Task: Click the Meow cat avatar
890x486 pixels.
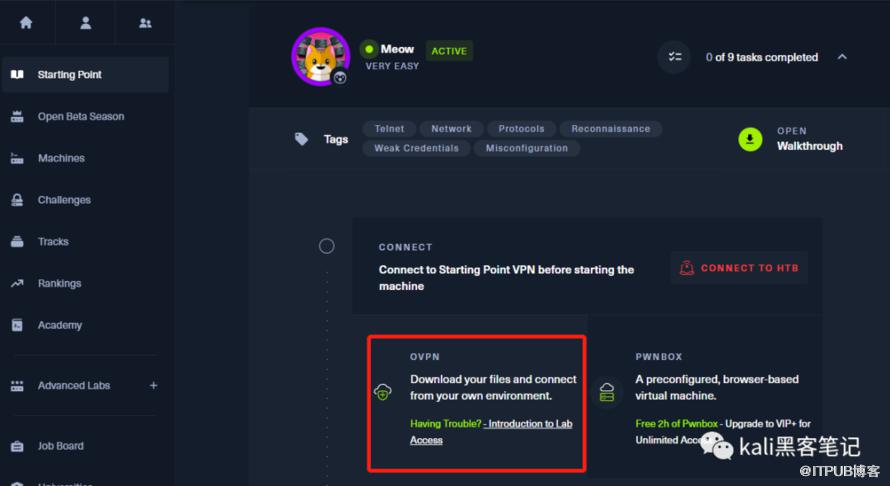Action: pyautogui.click(x=321, y=57)
